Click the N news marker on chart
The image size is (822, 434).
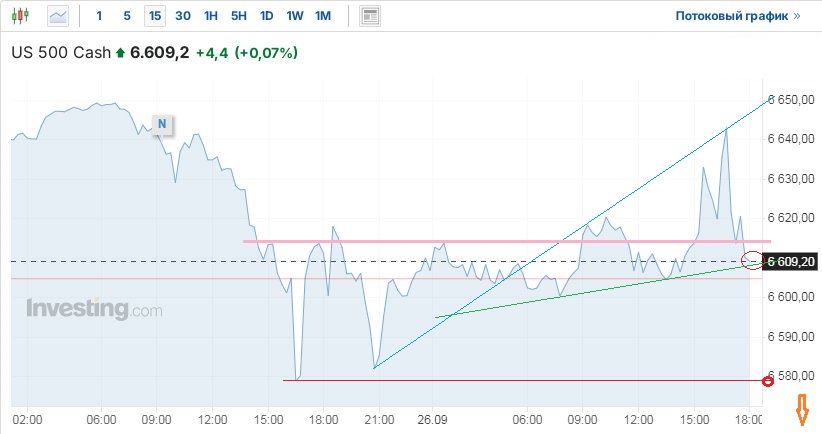(161, 124)
